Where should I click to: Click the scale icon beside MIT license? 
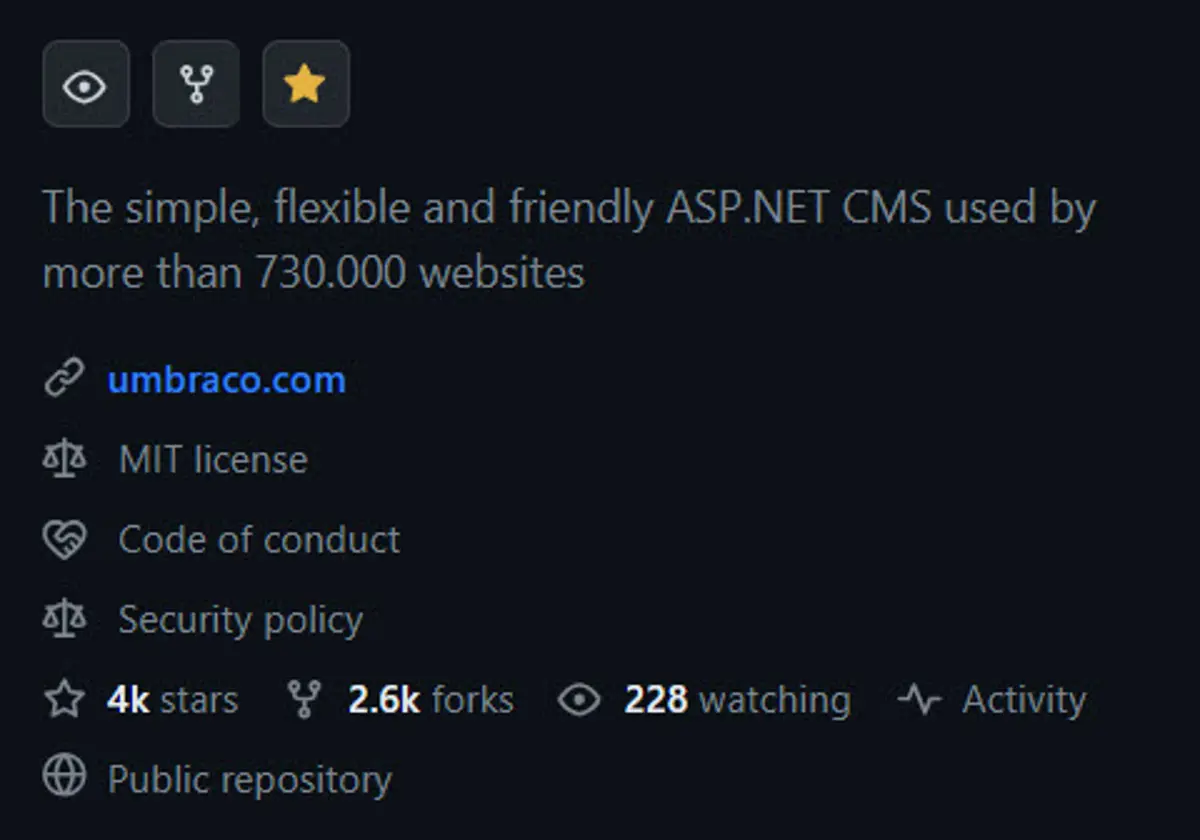click(x=65, y=460)
